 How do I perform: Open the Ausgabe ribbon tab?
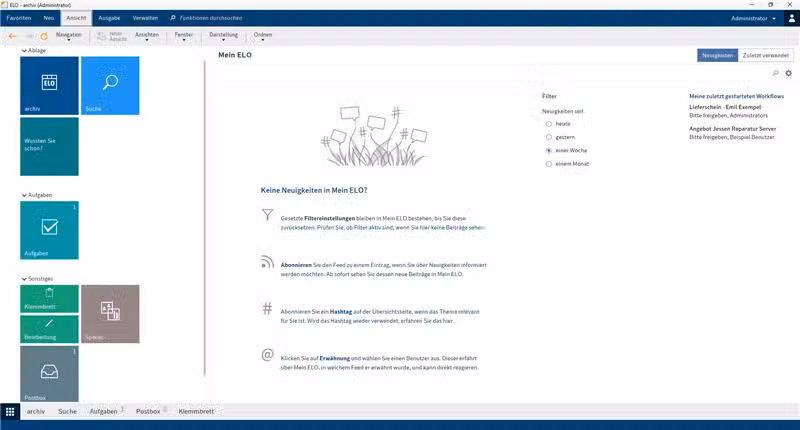(x=109, y=18)
